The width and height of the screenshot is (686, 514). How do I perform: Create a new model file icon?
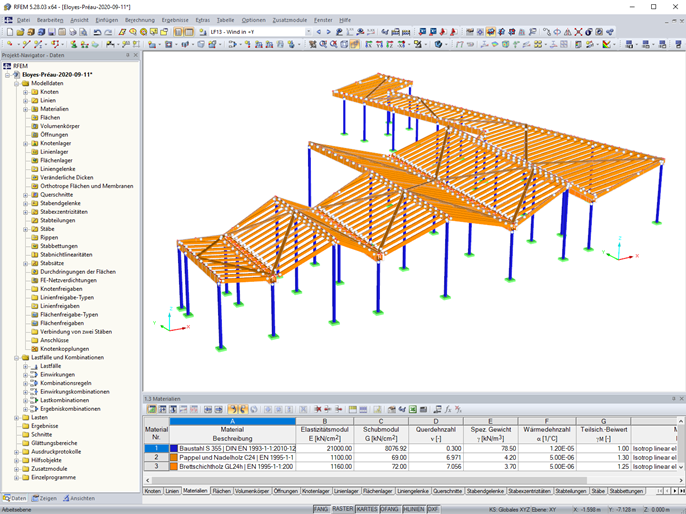click(x=10, y=32)
